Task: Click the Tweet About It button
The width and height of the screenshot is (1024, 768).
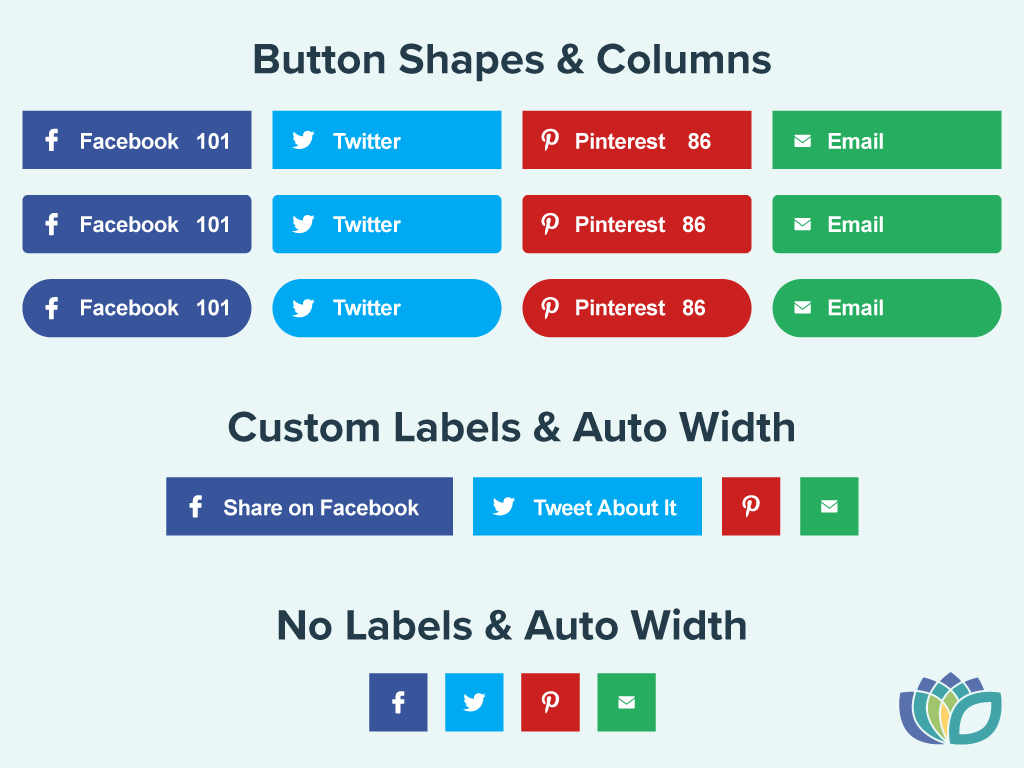Action: tap(587, 506)
